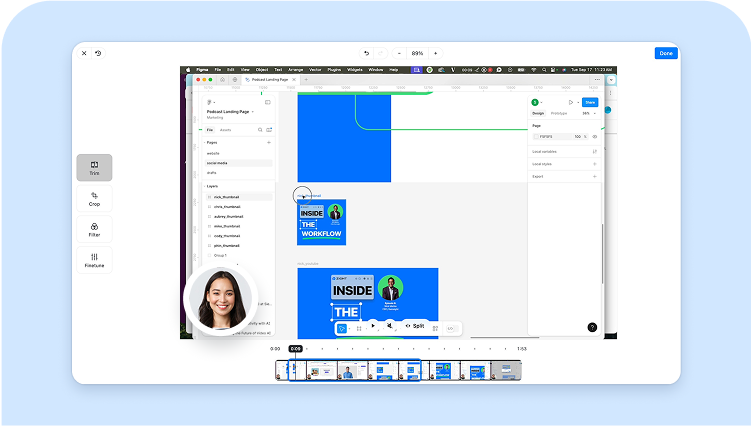751x426 pixels.
Task: Click the Split button
Action: pyautogui.click(x=415, y=326)
